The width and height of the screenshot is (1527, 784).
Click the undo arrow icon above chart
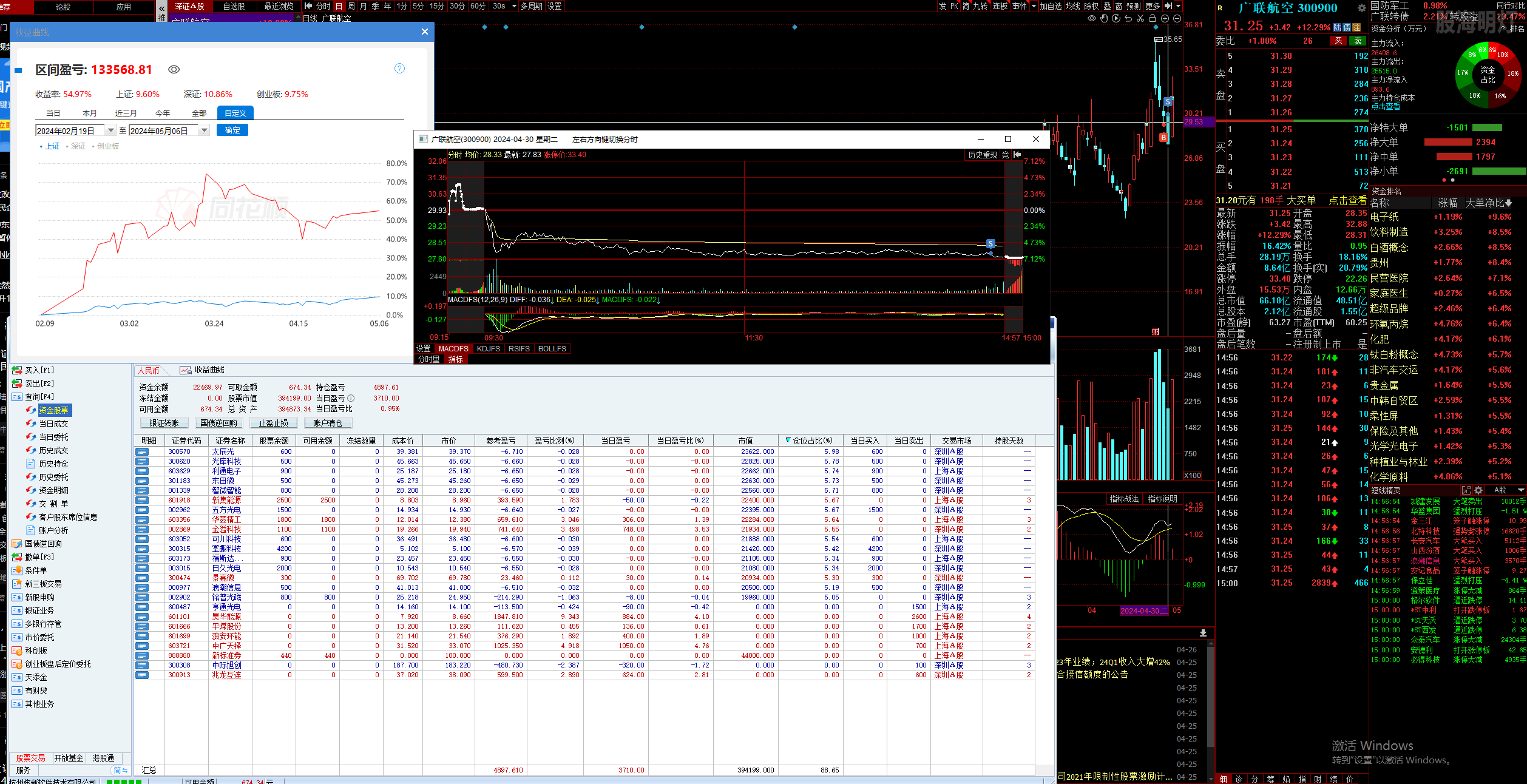pyautogui.click(x=1128, y=19)
